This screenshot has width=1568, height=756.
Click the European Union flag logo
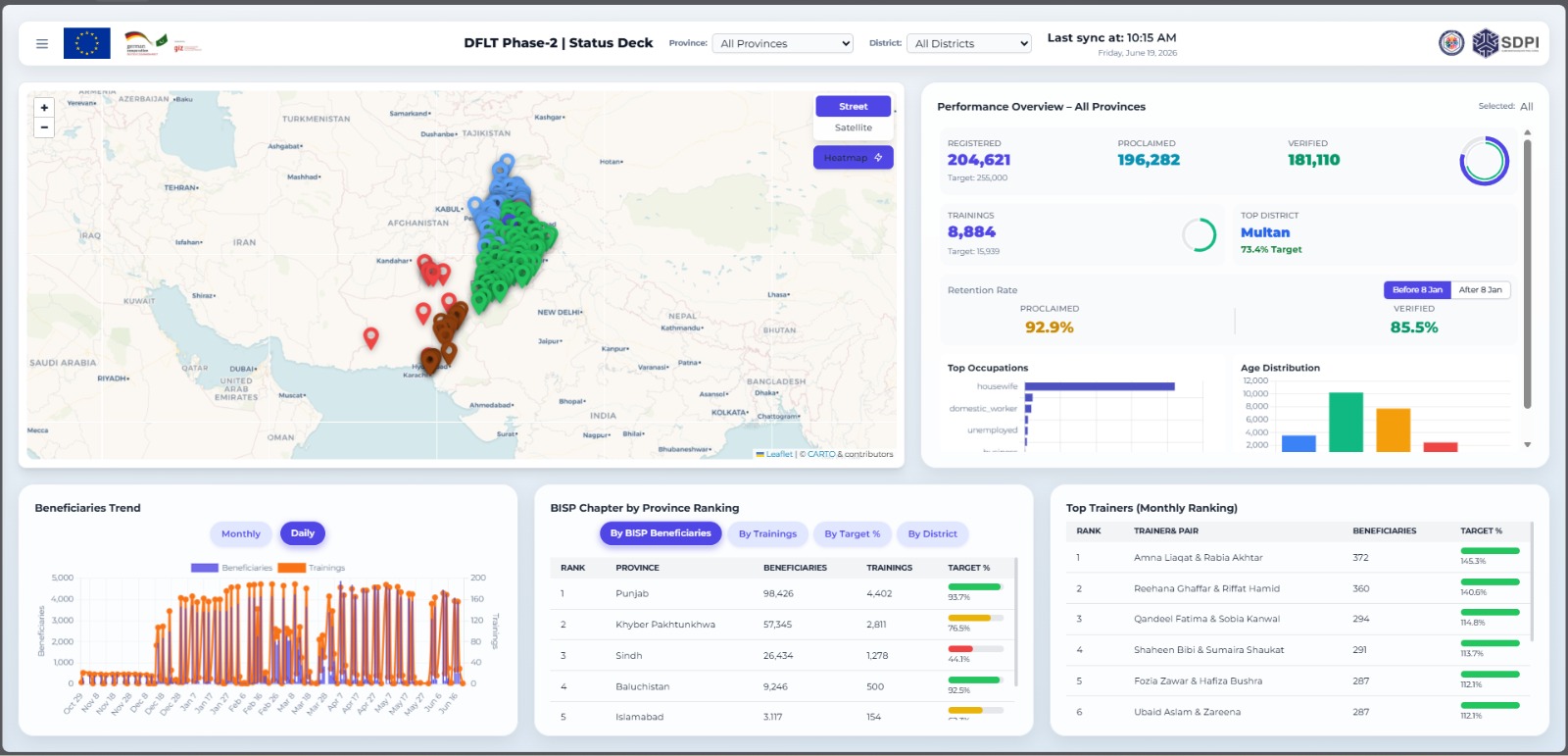[86, 43]
